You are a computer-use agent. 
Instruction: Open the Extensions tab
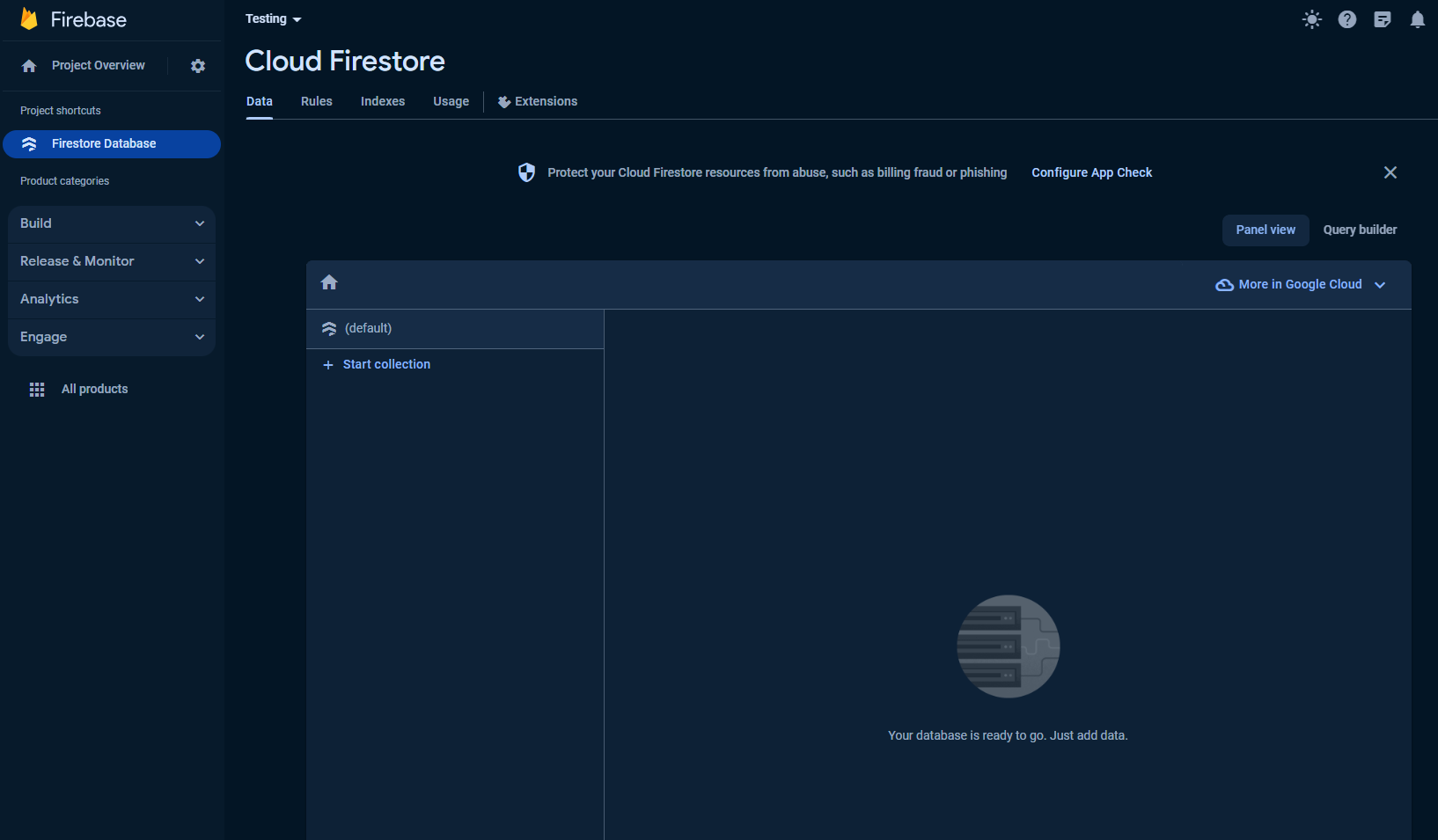[x=538, y=101]
